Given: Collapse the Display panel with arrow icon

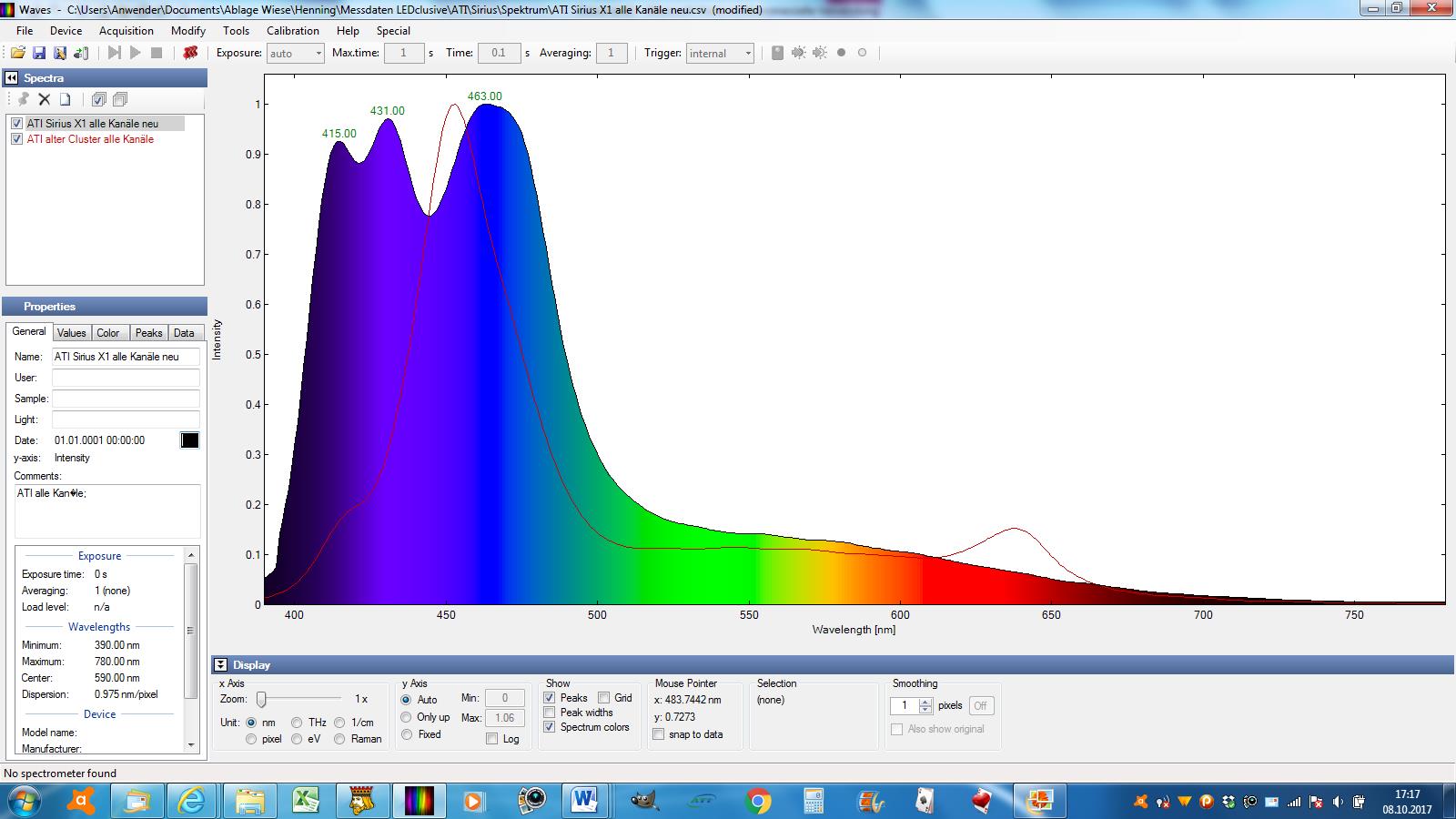Looking at the screenshot, I should click(221, 665).
